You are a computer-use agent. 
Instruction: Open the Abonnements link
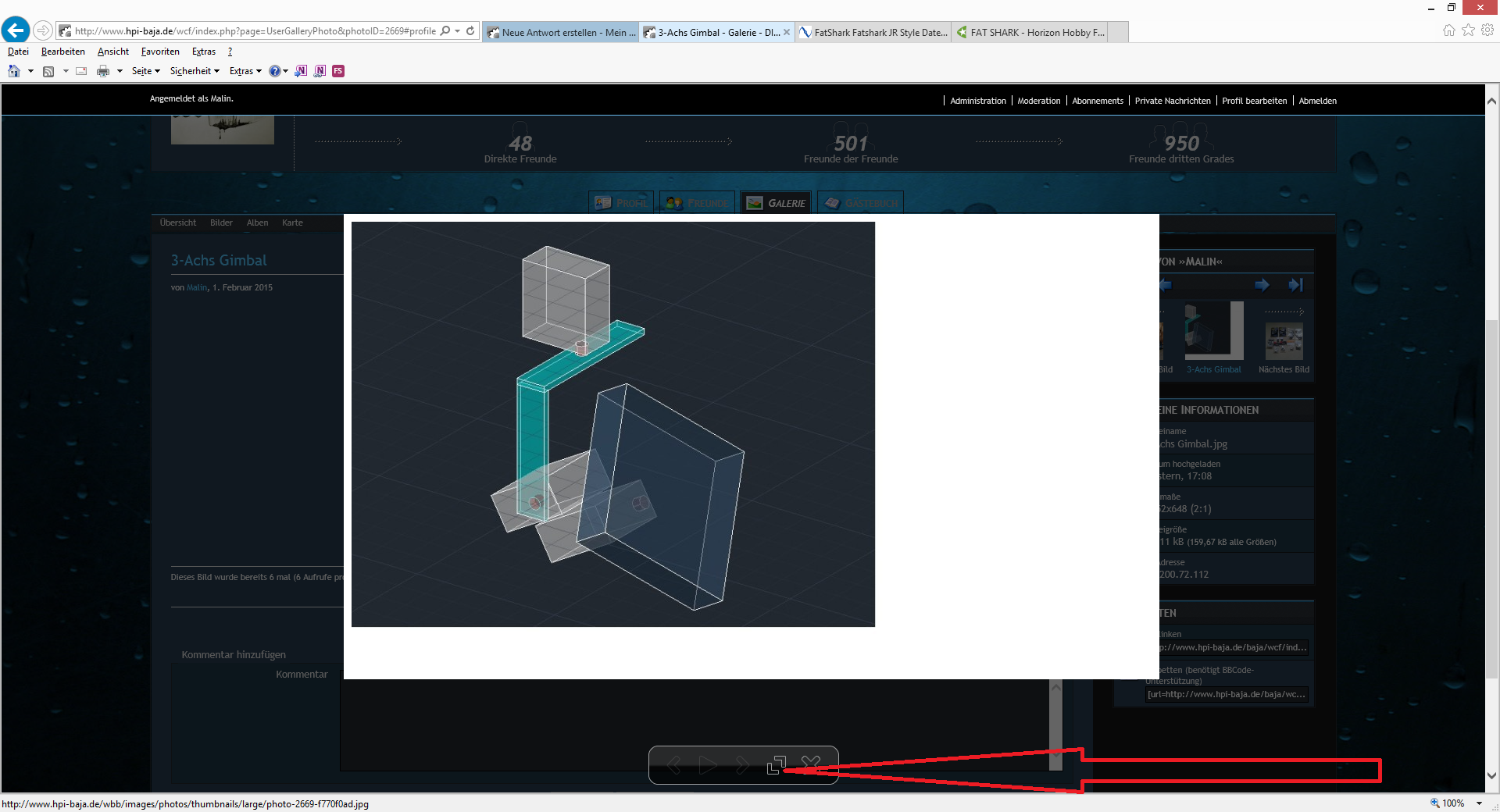point(1098,101)
